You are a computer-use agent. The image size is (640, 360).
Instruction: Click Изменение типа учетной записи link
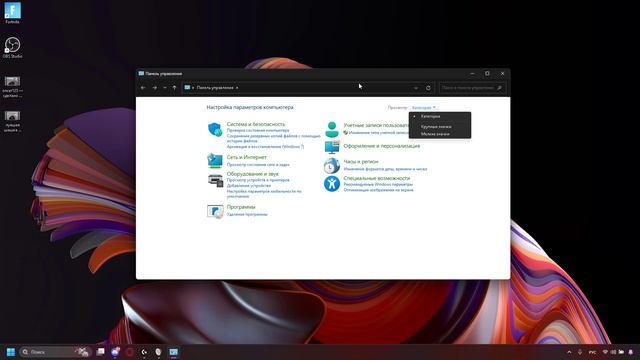[378, 133]
